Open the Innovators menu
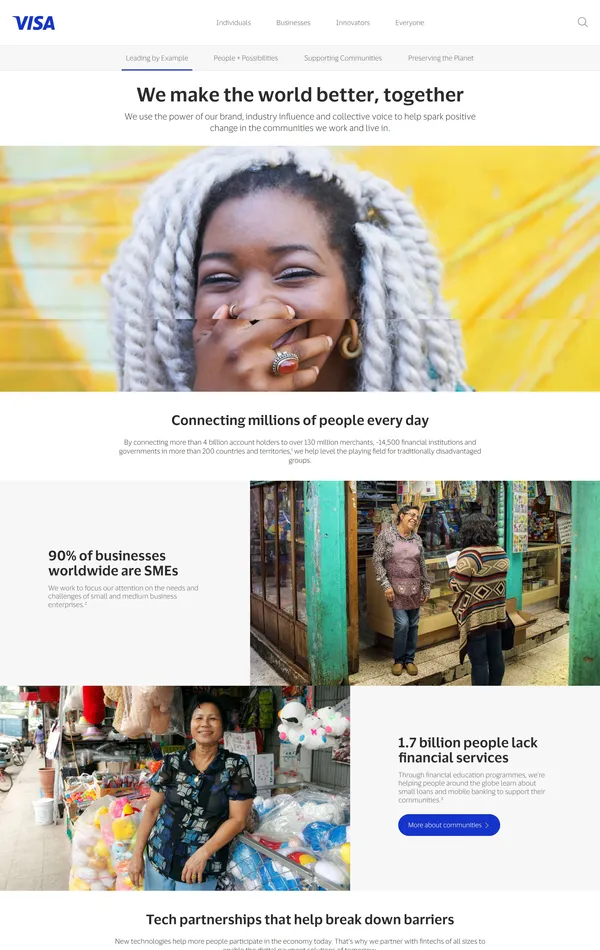 [x=353, y=22]
